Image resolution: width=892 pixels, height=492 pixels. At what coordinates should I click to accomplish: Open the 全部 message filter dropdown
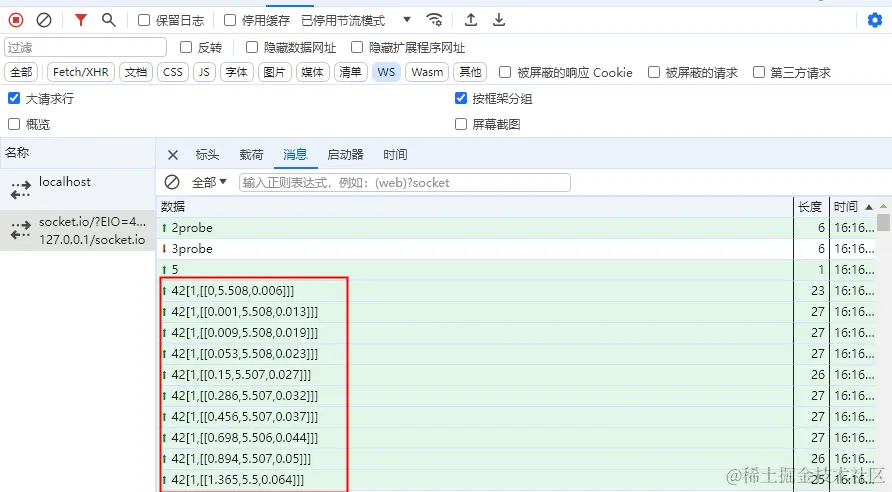209,182
